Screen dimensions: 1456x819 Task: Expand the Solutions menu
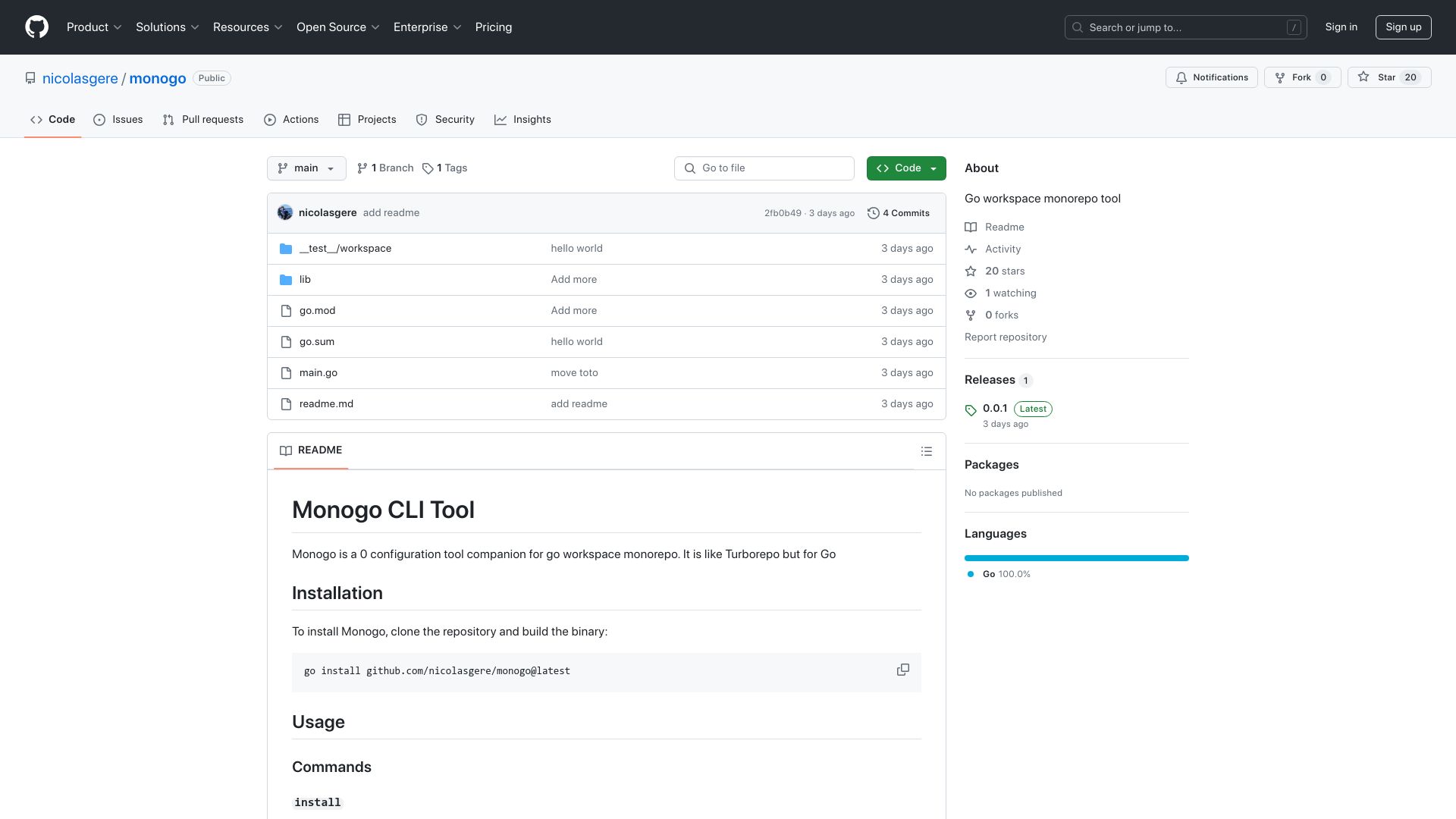pos(168,27)
